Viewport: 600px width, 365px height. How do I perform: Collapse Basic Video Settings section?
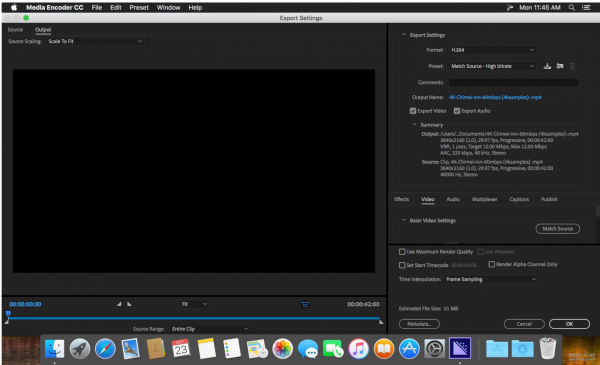click(x=403, y=220)
